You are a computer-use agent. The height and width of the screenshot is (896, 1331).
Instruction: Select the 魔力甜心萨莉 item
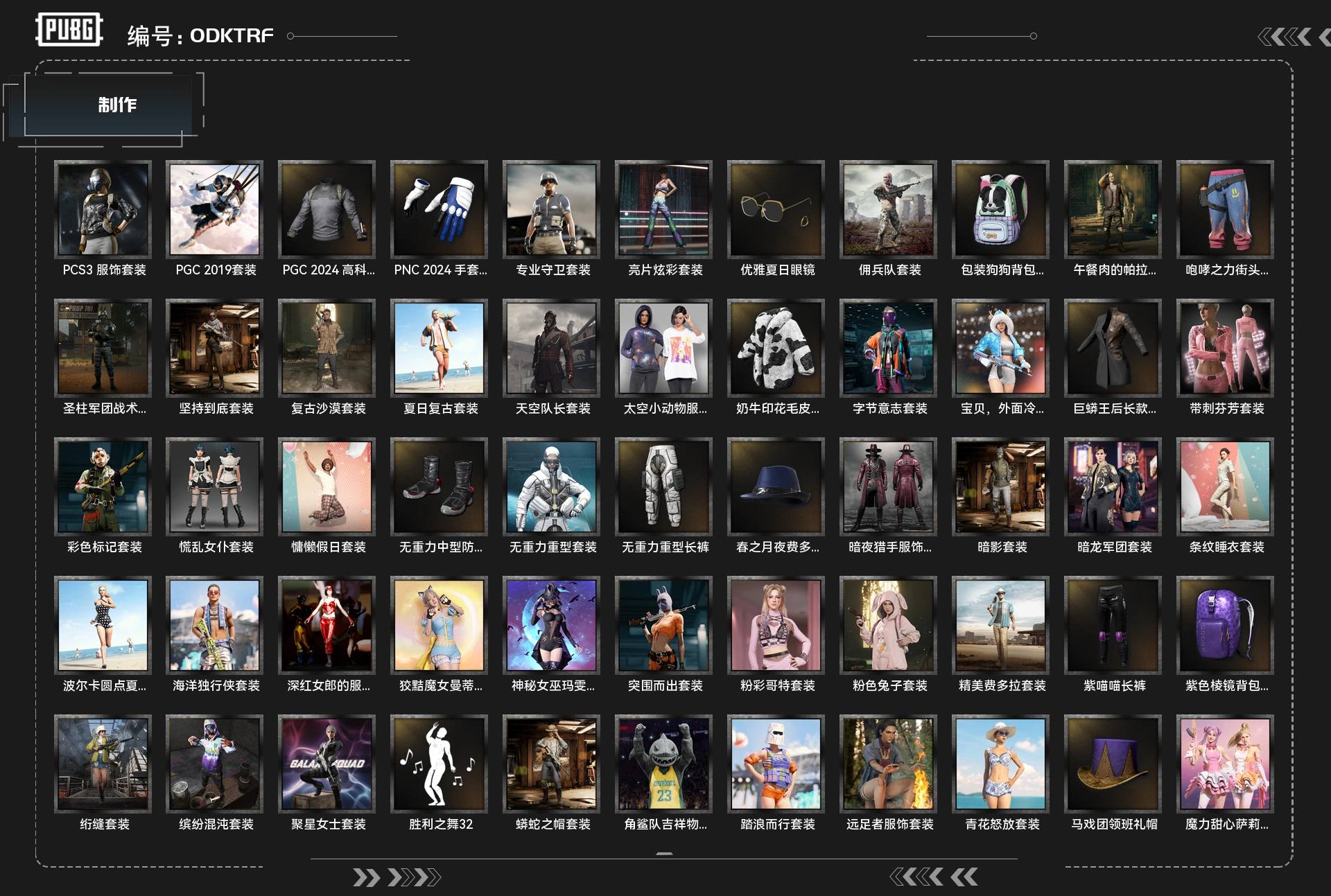(x=1226, y=764)
